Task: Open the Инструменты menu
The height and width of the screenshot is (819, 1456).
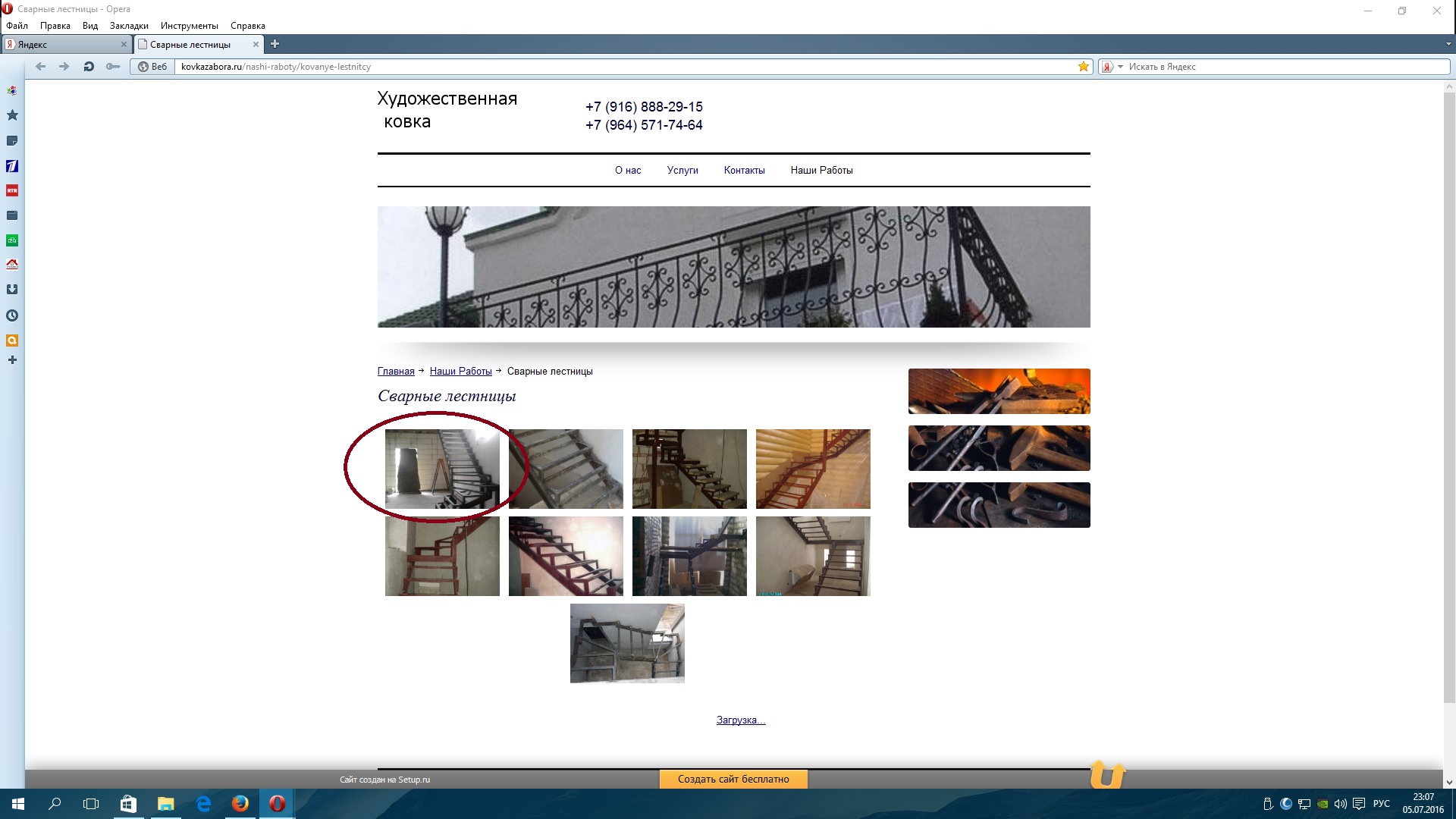Action: [x=190, y=26]
